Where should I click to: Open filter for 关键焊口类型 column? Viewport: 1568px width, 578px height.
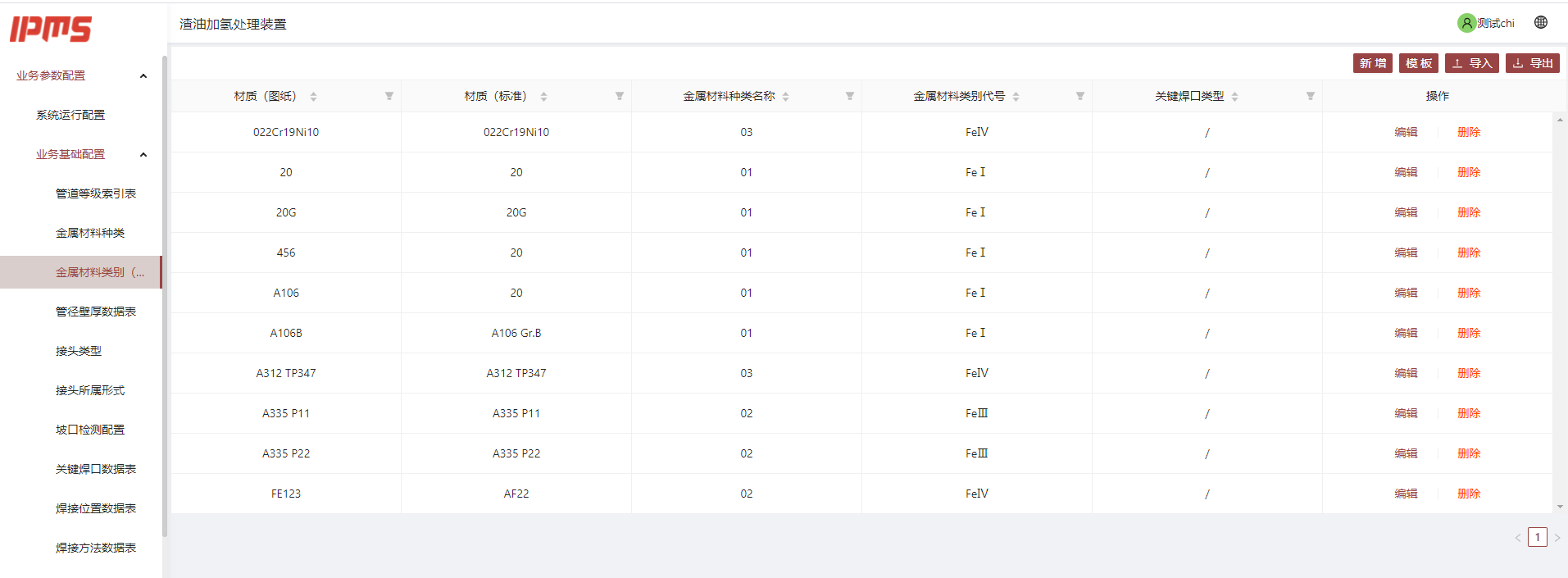(1311, 96)
